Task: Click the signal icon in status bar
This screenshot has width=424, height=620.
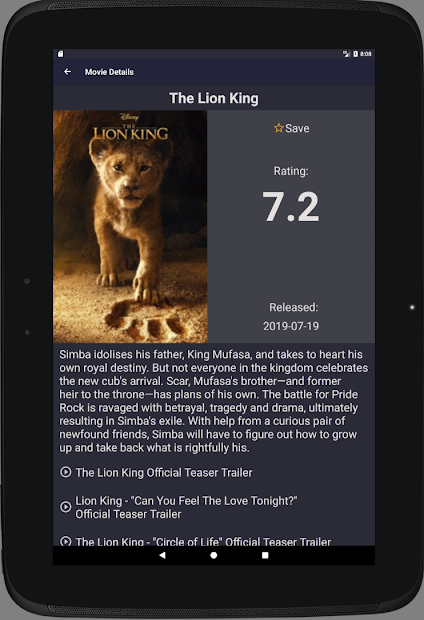Action: click(347, 54)
